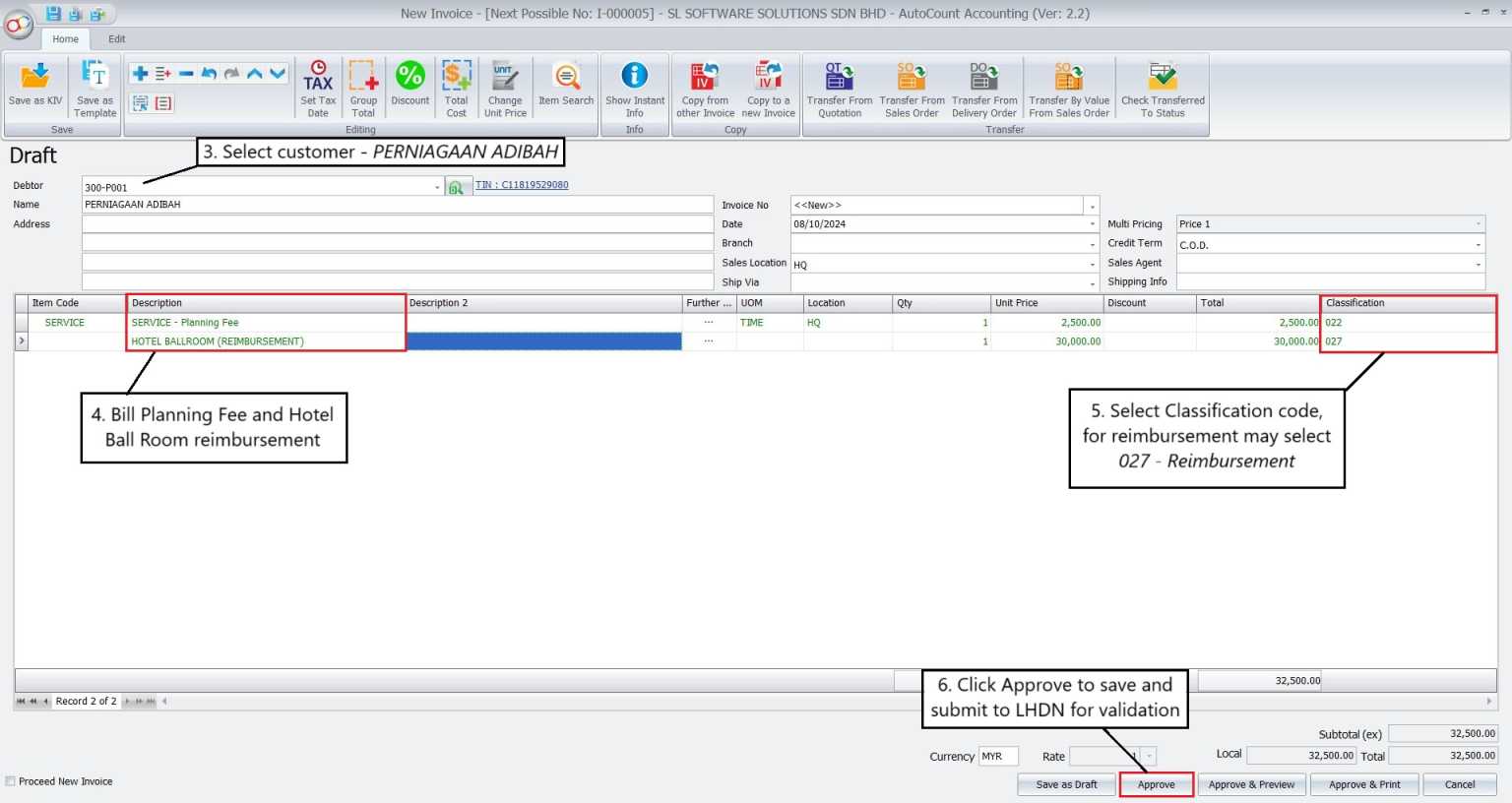The width and height of the screenshot is (1512, 803).
Task: Show Instant Info panel
Action: [635, 89]
